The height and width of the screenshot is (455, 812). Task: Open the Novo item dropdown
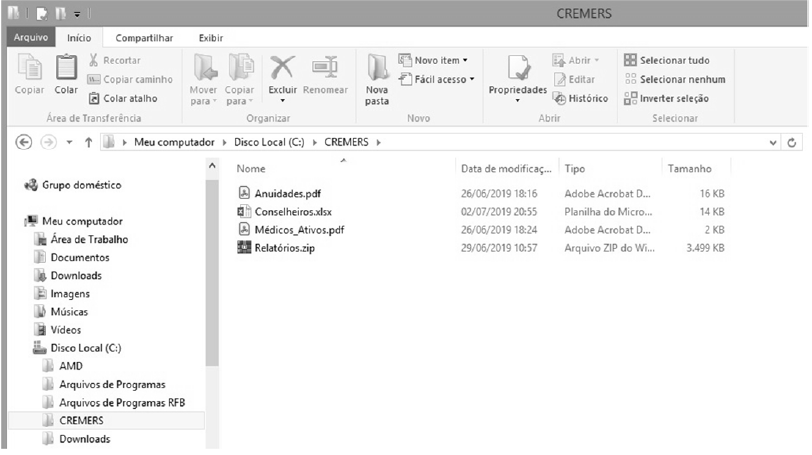pos(433,60)
